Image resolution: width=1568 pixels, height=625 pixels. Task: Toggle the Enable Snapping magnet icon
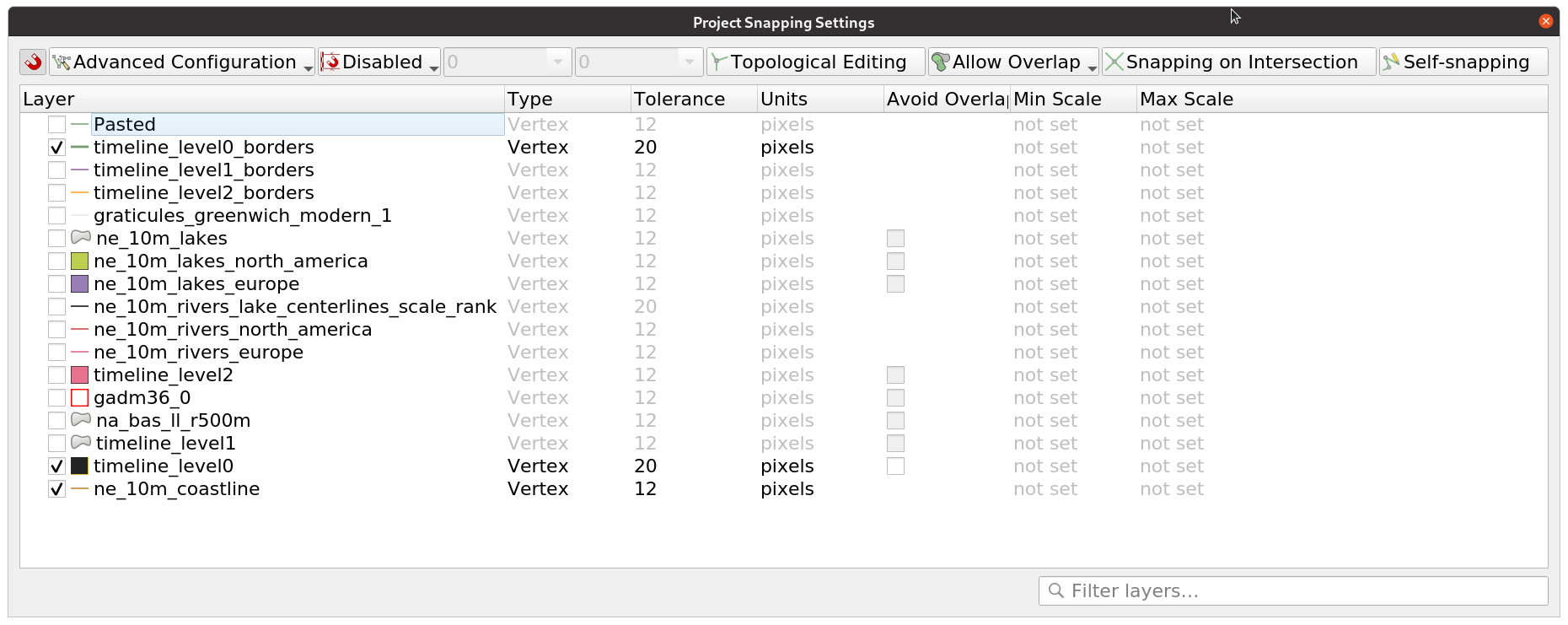tap(33, 61)
